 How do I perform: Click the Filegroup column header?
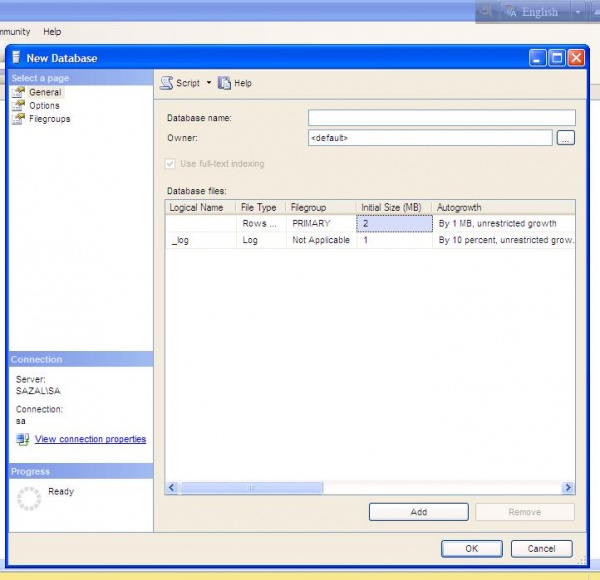pos(321,207)
